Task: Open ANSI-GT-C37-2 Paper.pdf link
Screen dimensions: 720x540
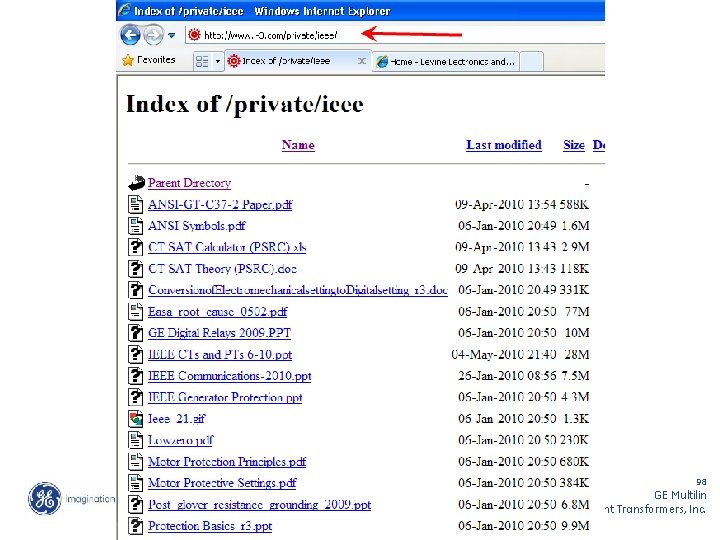Action: point(220,204)
